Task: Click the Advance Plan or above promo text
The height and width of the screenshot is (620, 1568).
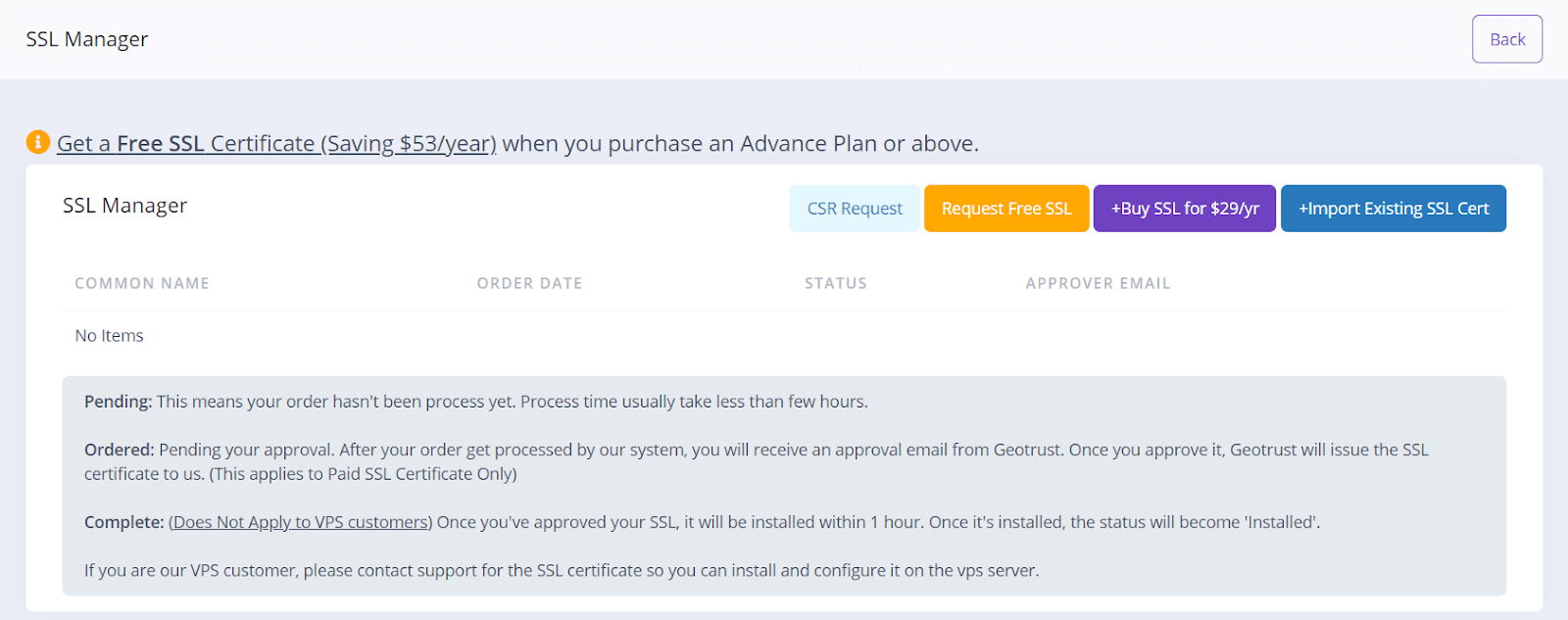Action: pyautogui.click(x=740, y=144)
